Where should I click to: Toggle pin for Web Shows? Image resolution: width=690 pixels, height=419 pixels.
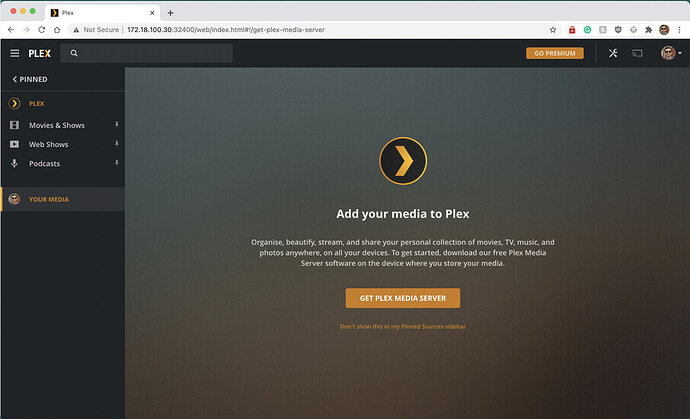tap(117, 144)
